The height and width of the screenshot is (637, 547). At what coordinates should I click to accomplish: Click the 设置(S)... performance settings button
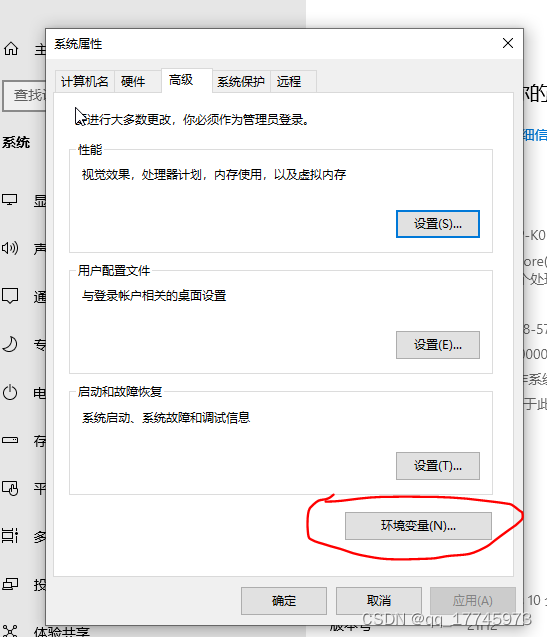438,224
